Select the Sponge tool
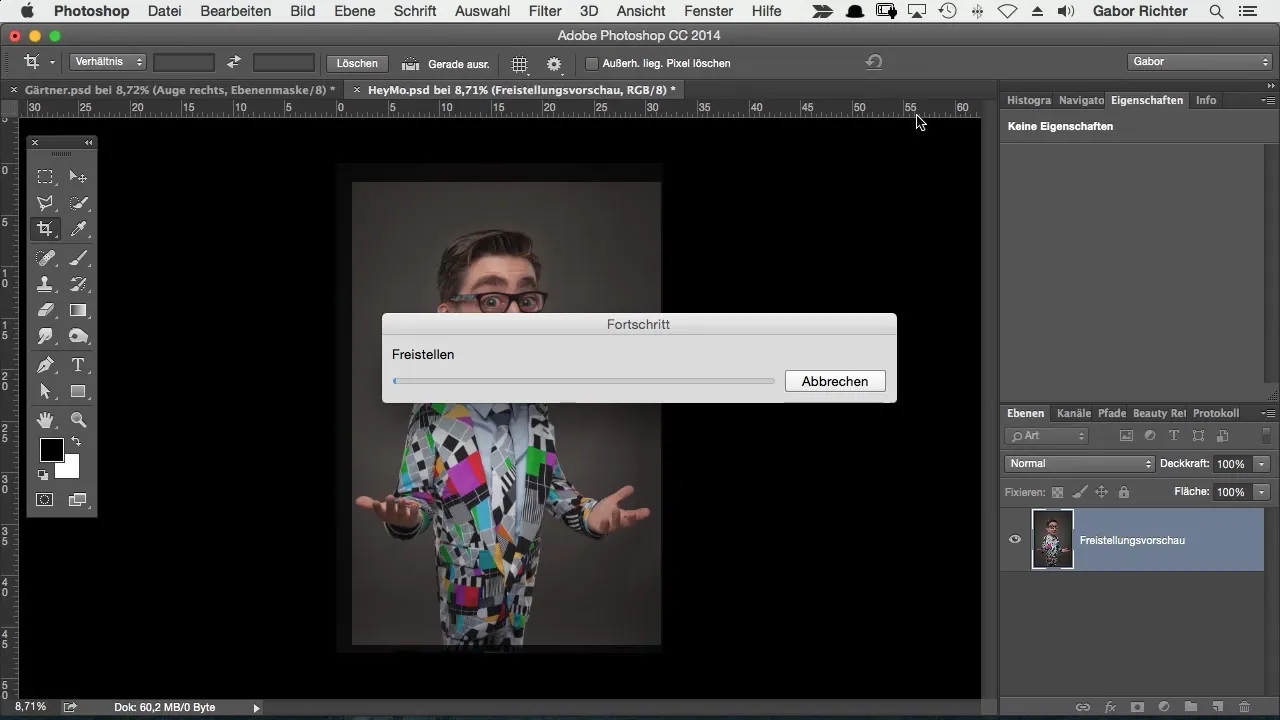 pyautogui.click(x=78, y=337)
